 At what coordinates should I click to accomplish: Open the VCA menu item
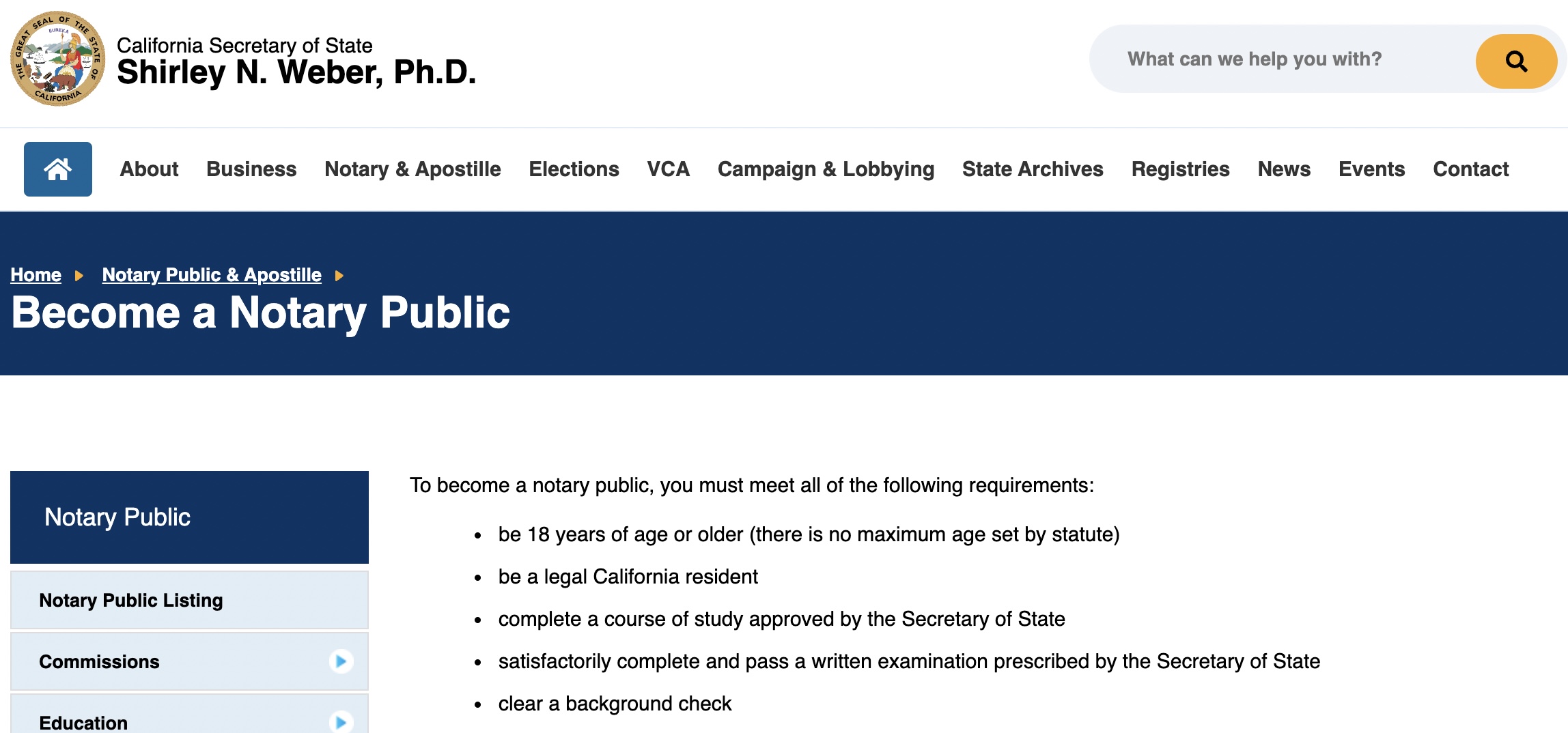click(x=668, y=169)
